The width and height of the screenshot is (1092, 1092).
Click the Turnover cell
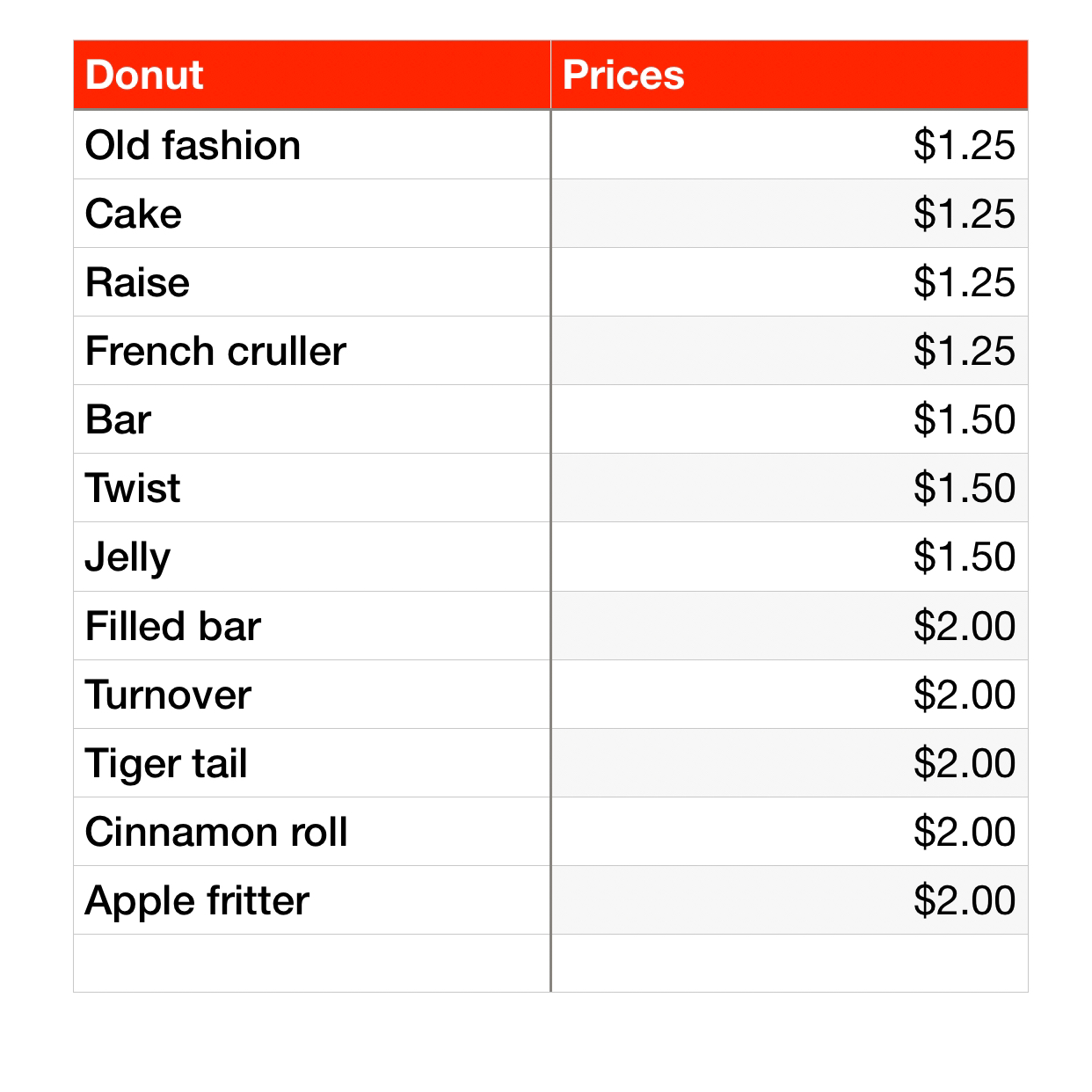(x=312, y=695)
